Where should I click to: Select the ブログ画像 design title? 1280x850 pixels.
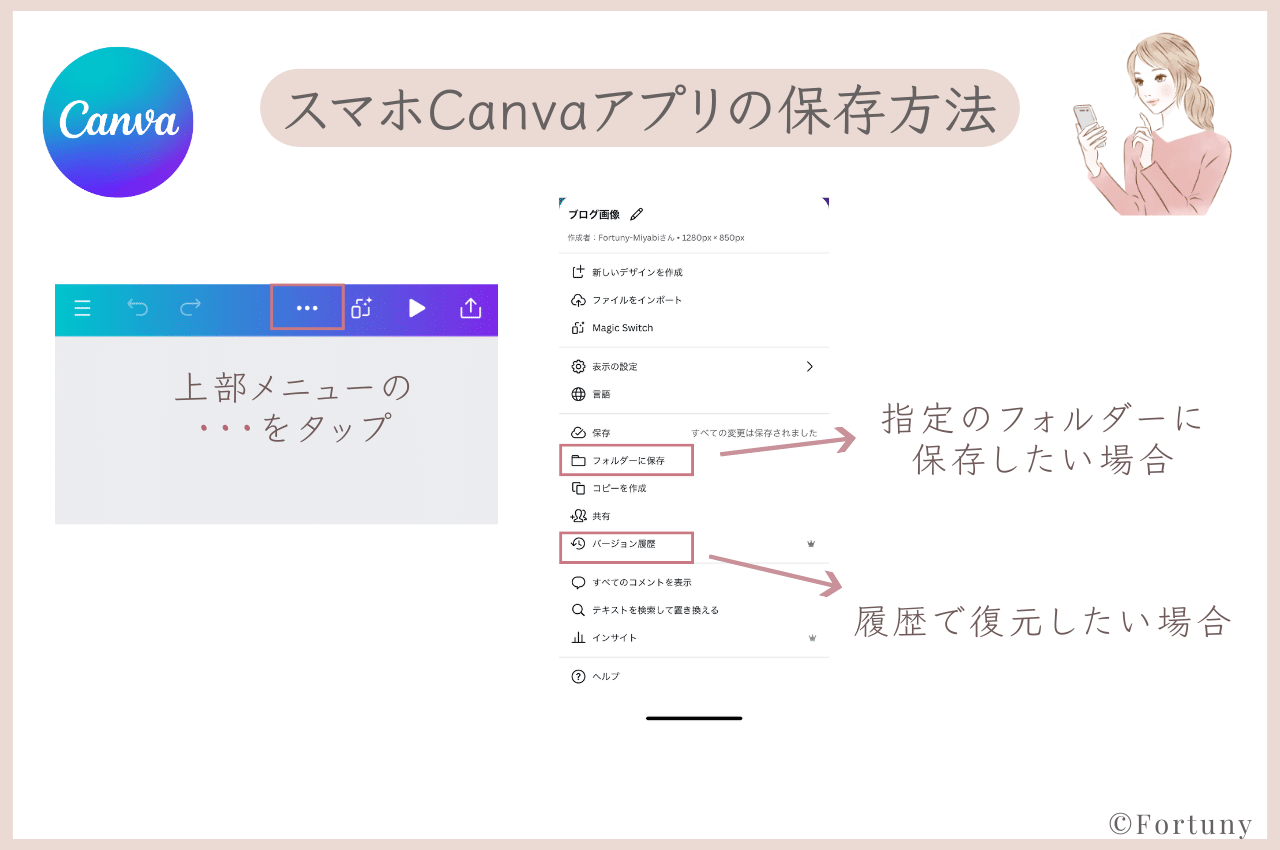594,214
